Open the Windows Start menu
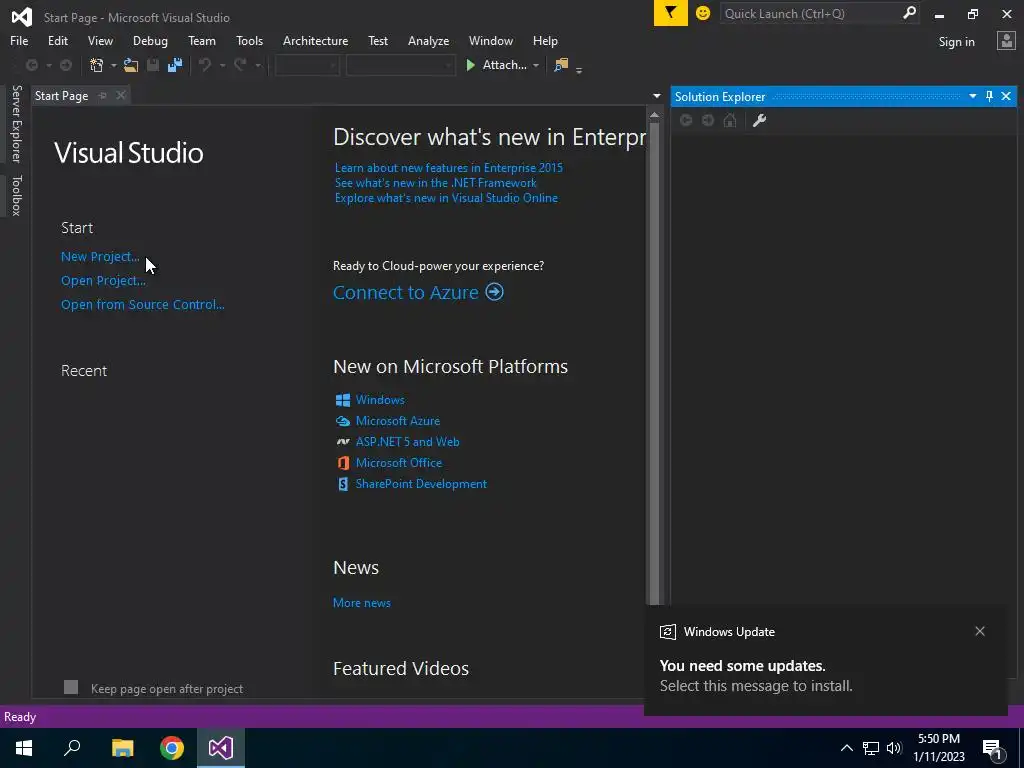The image size is (1024, 768). [x=24, y=748]
